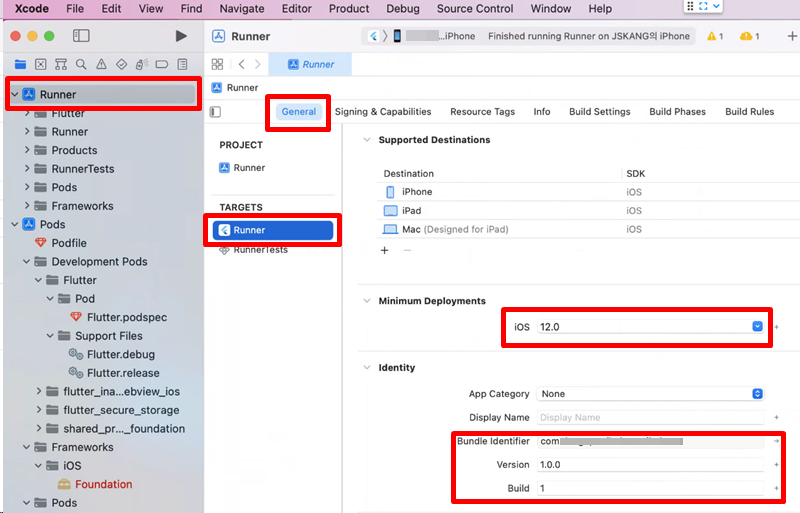800x513 pixels.
Task: Select the Mac (Designed for iPad) row
Action: coord(588,229)
